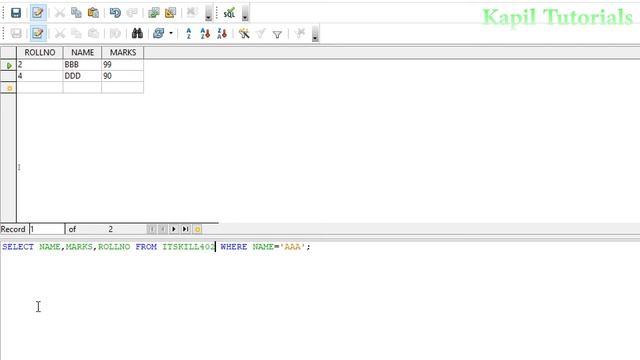The image size is (640, 360).
Task: Click the FROM keyword in SQL statement
Action: [x=146, y=247]
